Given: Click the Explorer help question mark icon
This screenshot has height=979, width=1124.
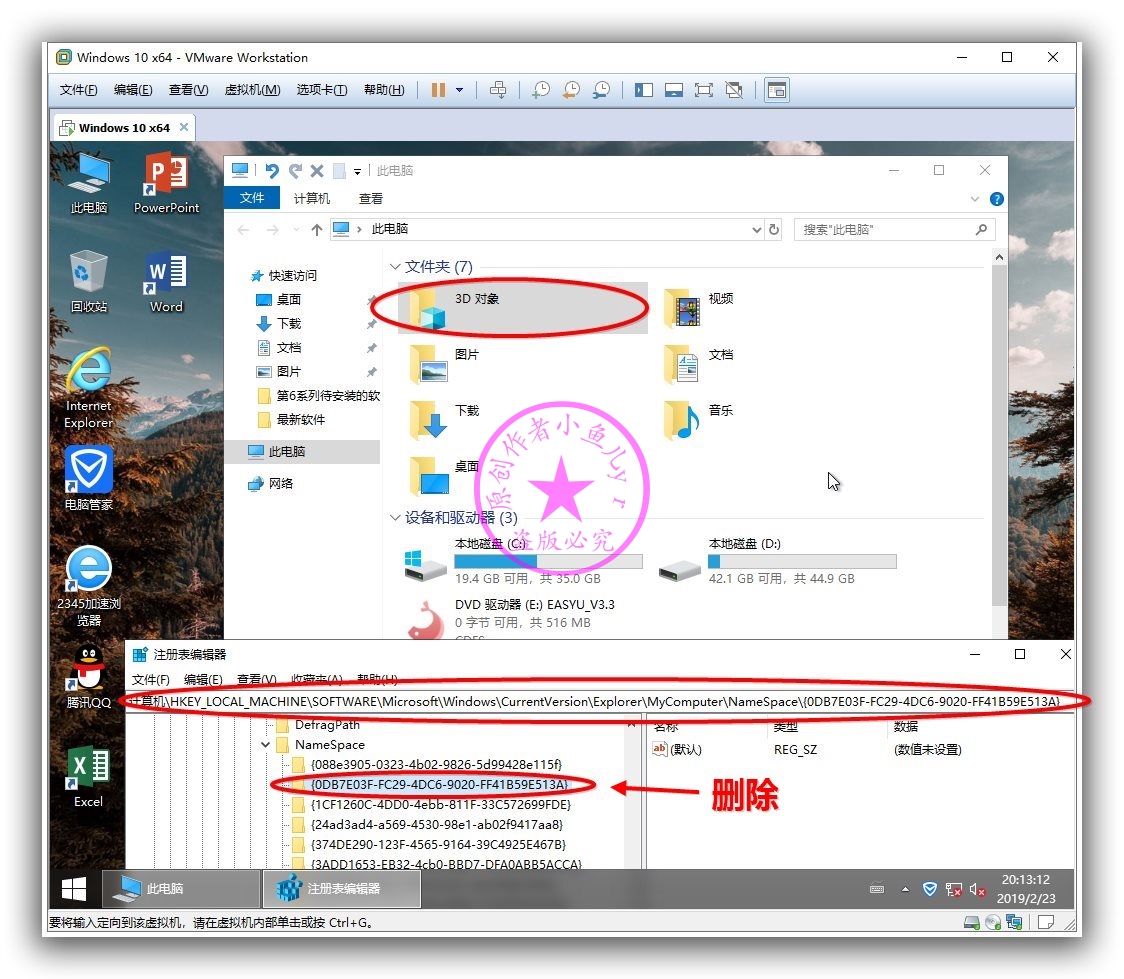Looking at the screenshot, I should pos(996,199).
